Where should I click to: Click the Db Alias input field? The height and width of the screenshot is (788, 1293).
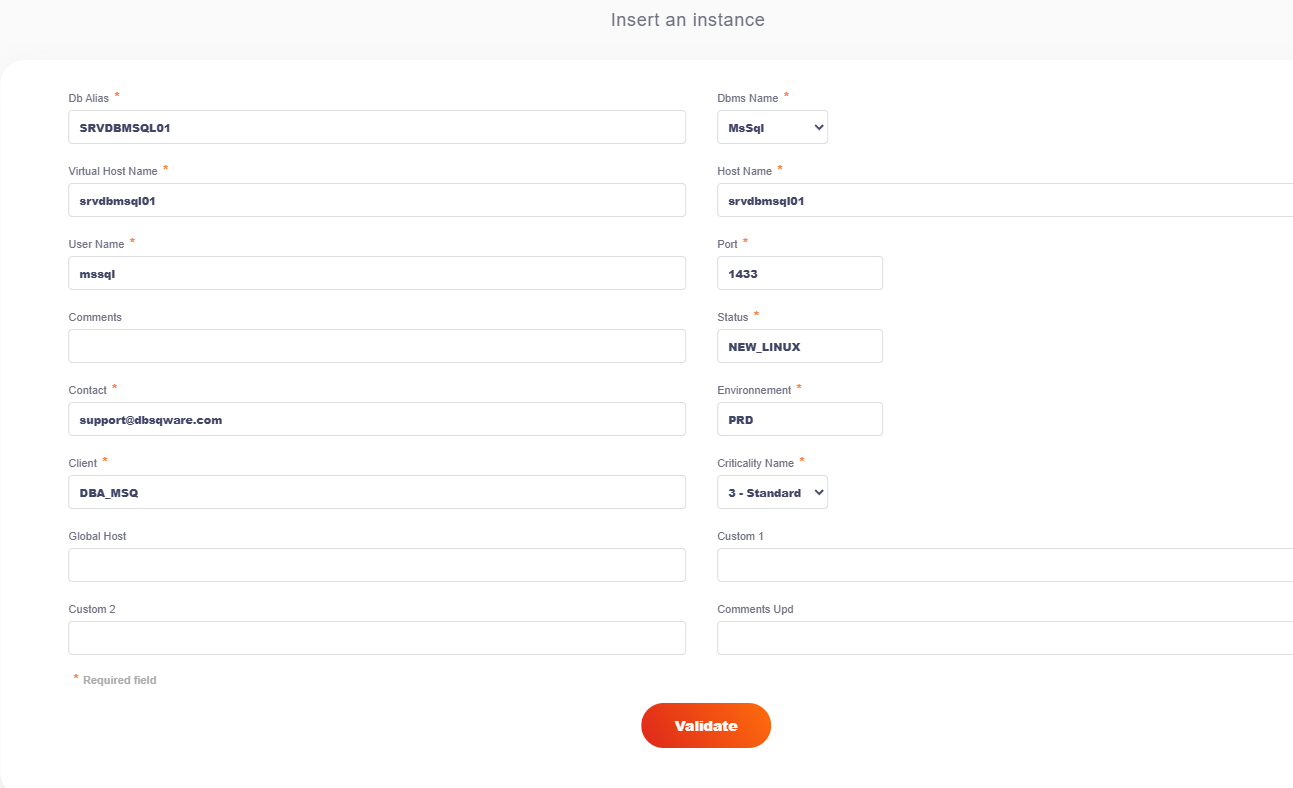pyautogui.click(x=376, y=127)
